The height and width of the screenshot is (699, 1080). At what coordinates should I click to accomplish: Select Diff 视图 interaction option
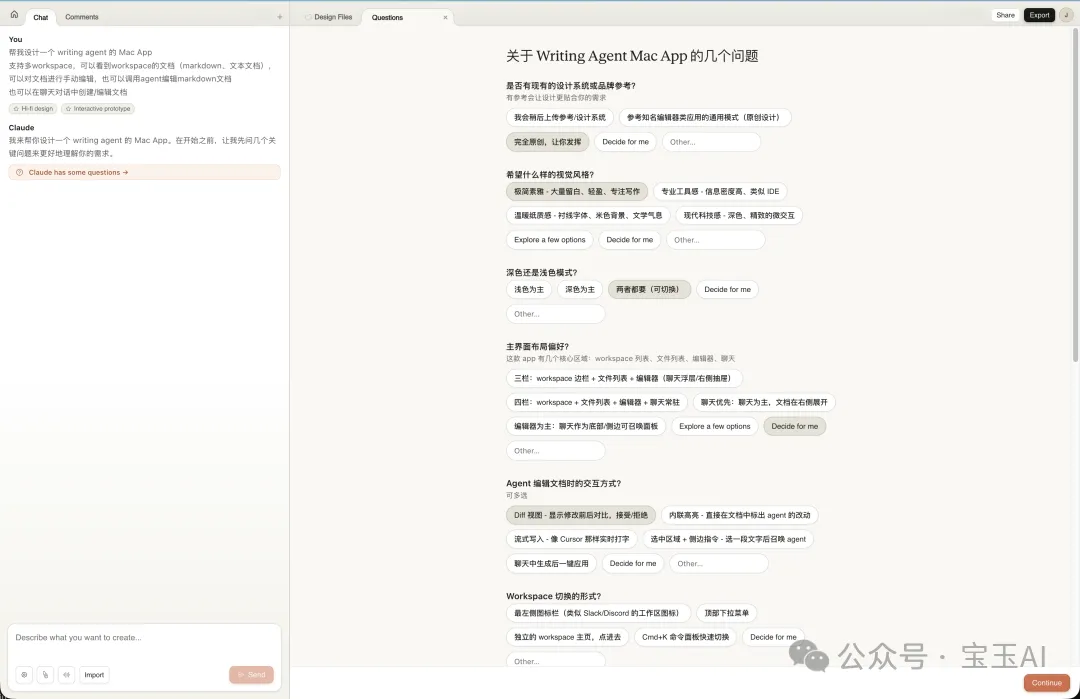(581, 515)
